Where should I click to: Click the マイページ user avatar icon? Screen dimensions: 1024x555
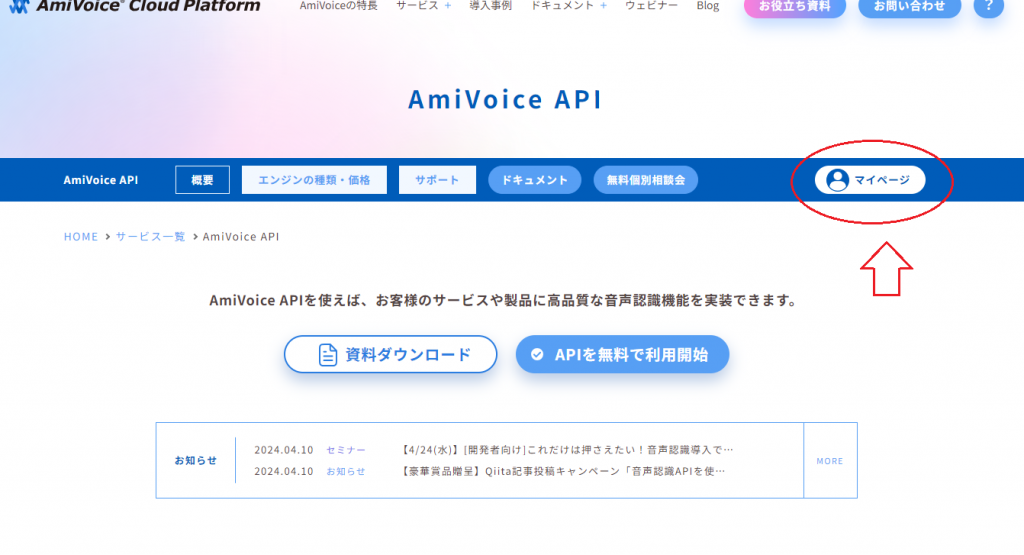(837, 180)
